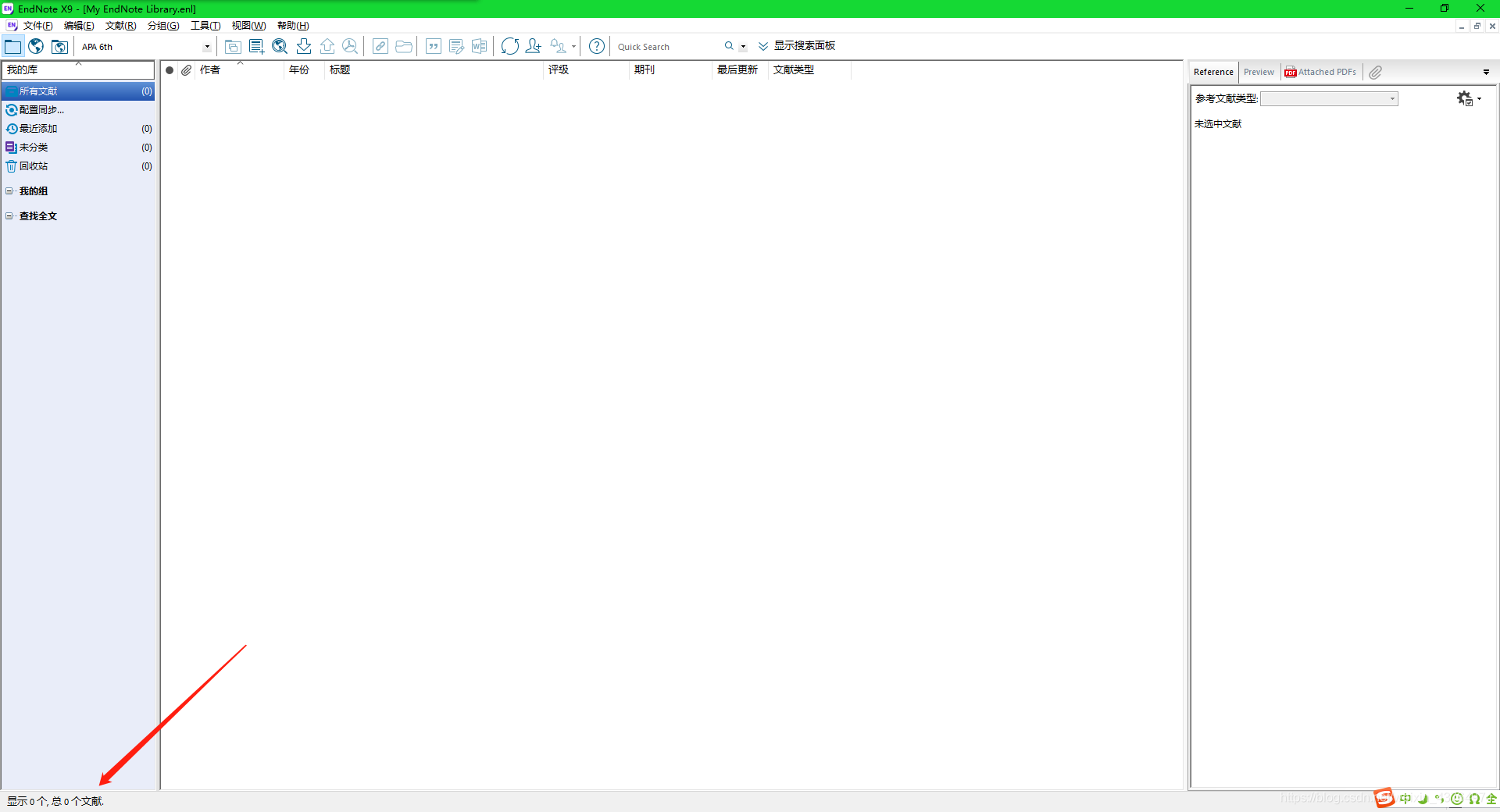
Task: Sort by 最后更新 column header
Action: pos(741,70)
